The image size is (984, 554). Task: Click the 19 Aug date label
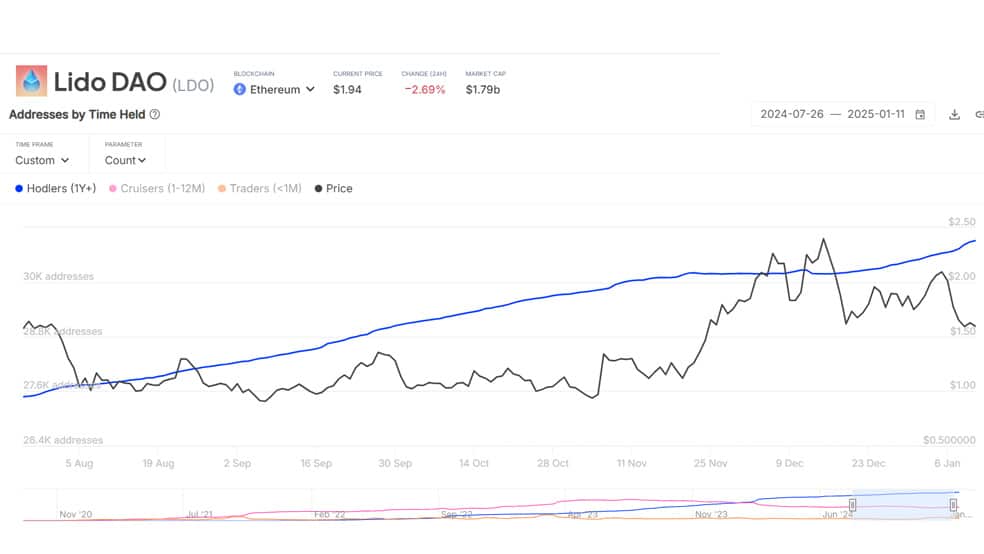158,464
